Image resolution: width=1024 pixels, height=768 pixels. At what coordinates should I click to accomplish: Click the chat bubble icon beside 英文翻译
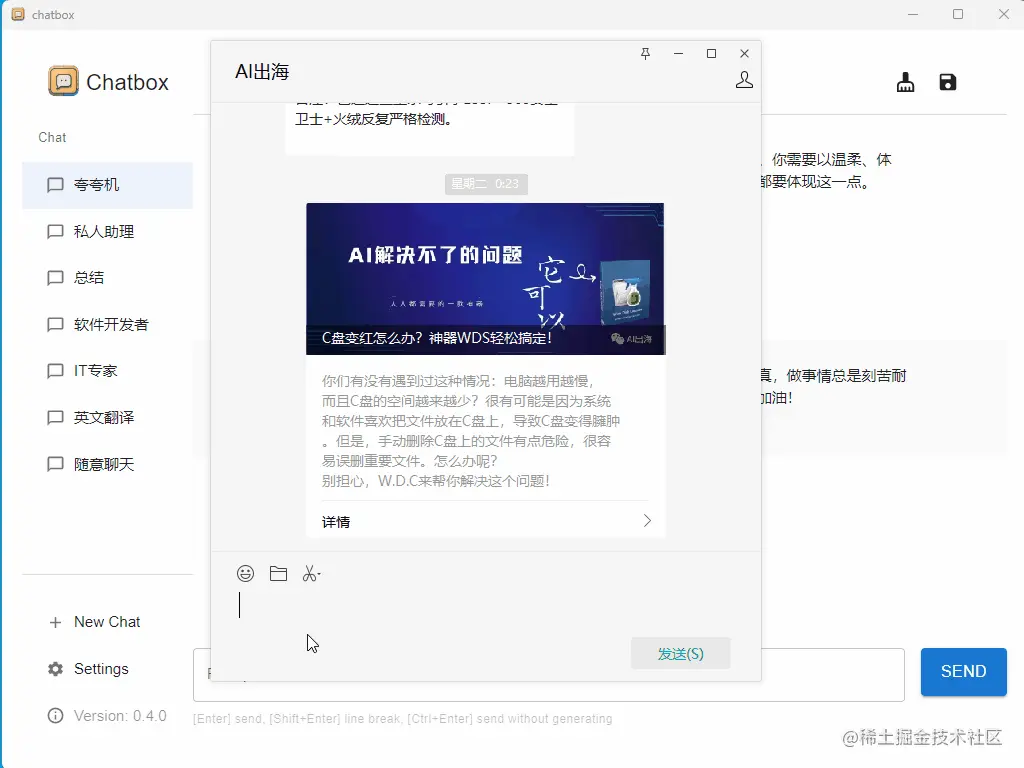coord(56,418)
